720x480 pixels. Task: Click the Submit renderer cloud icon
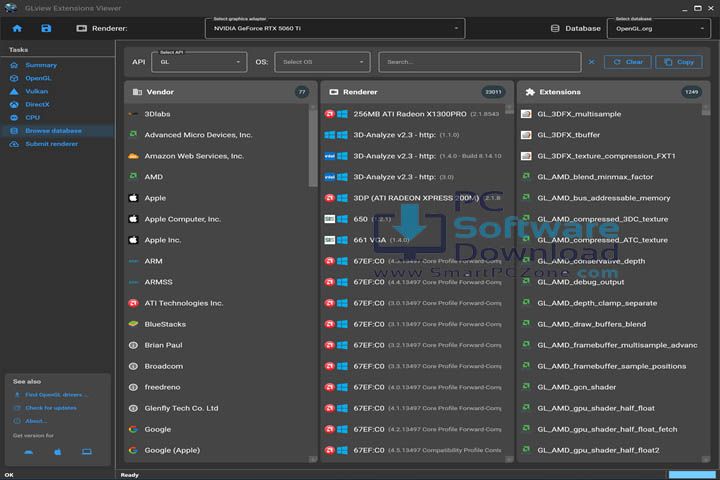click(x=14, y=144)
